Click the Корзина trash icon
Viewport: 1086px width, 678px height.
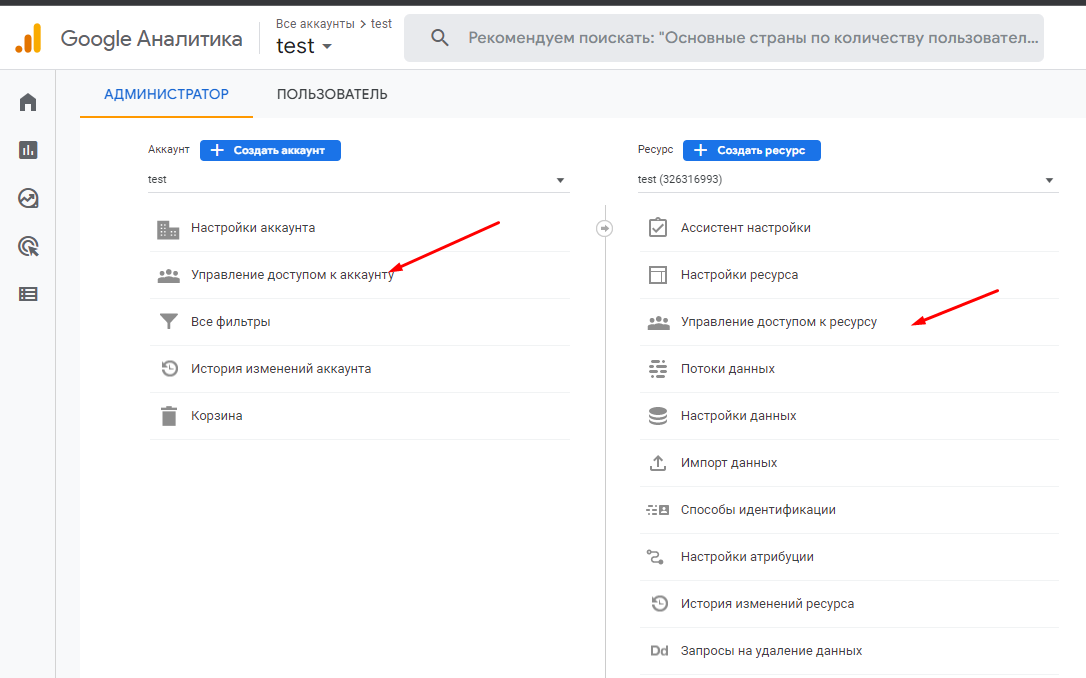(x=168, y=416)
